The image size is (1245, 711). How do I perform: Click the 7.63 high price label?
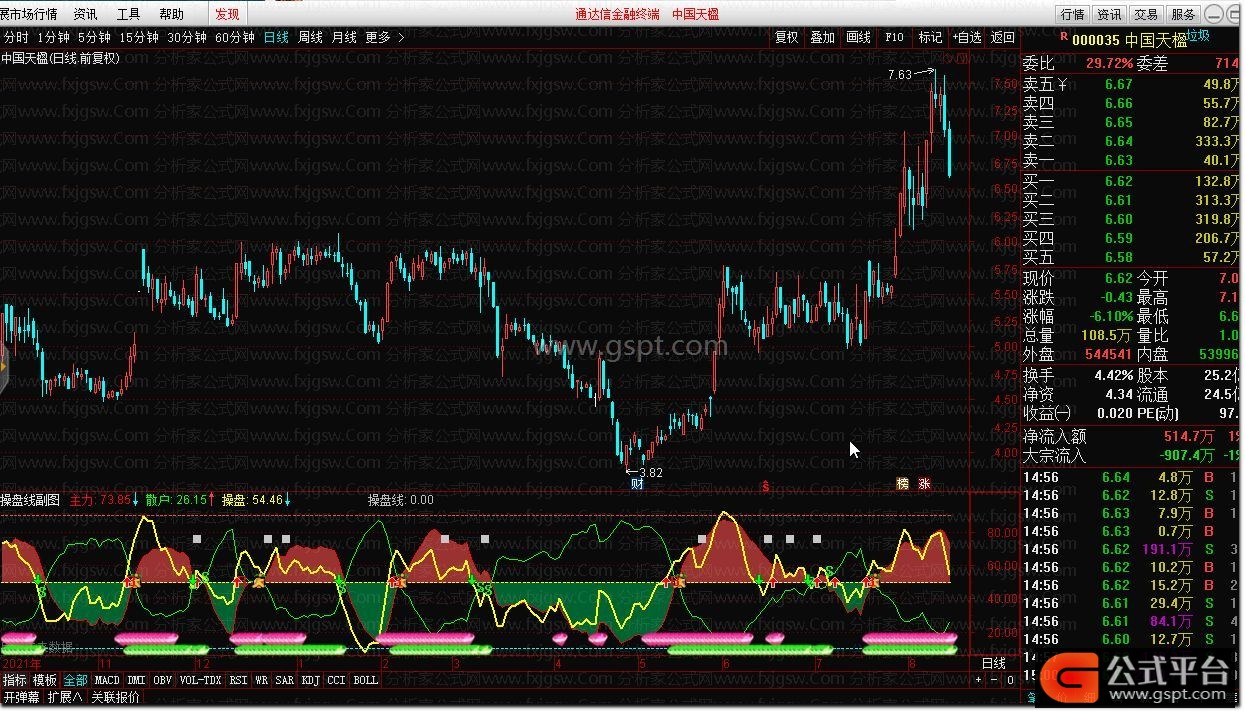899,74
